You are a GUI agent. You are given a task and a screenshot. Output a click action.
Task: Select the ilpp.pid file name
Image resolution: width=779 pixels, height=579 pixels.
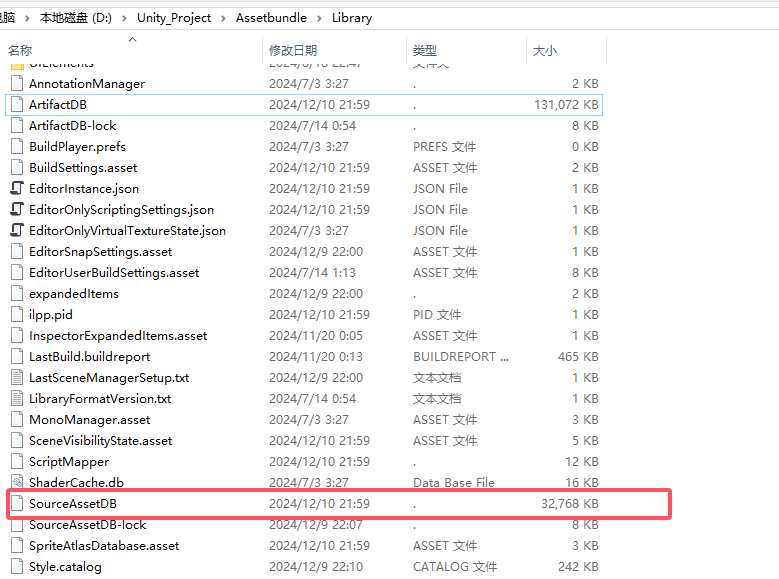coord(51,314)
